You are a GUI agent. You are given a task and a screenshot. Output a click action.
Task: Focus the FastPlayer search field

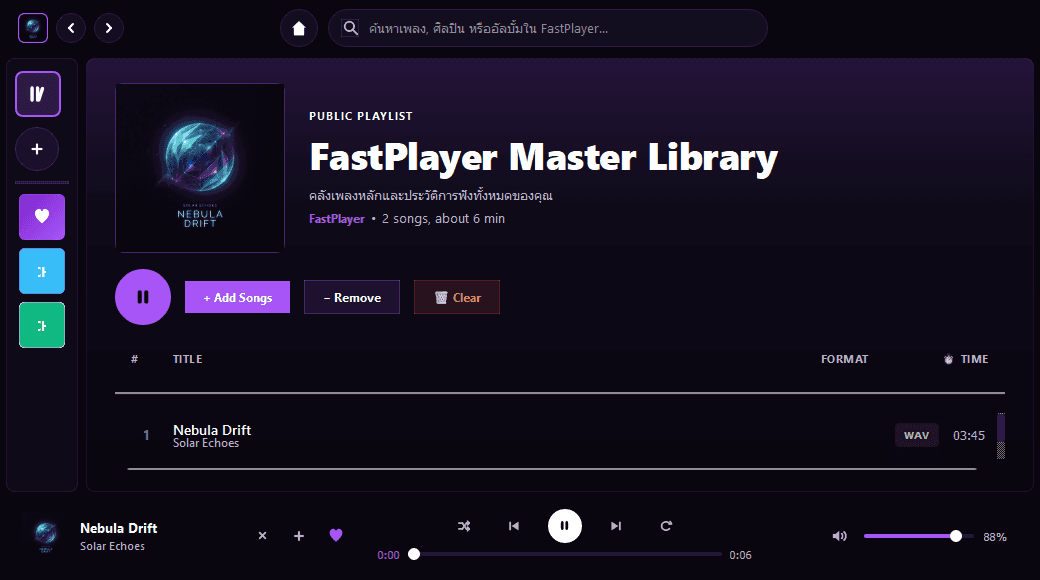548,28
